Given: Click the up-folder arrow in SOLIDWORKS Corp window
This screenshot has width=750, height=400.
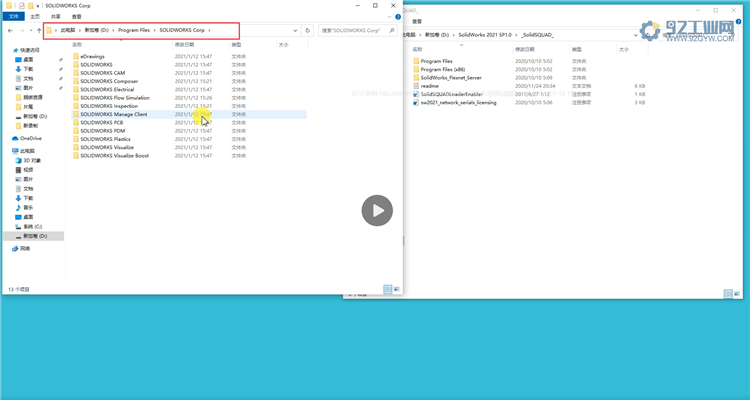Looking at the screenshot, I should coord(39,30).
